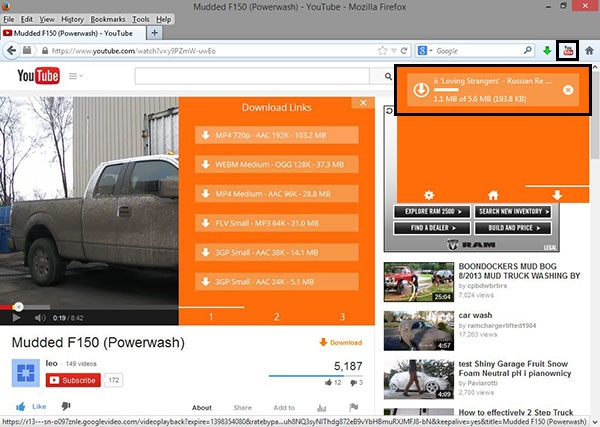
Task: Open the Add to tab under video
Action: (x=284, y=407)
